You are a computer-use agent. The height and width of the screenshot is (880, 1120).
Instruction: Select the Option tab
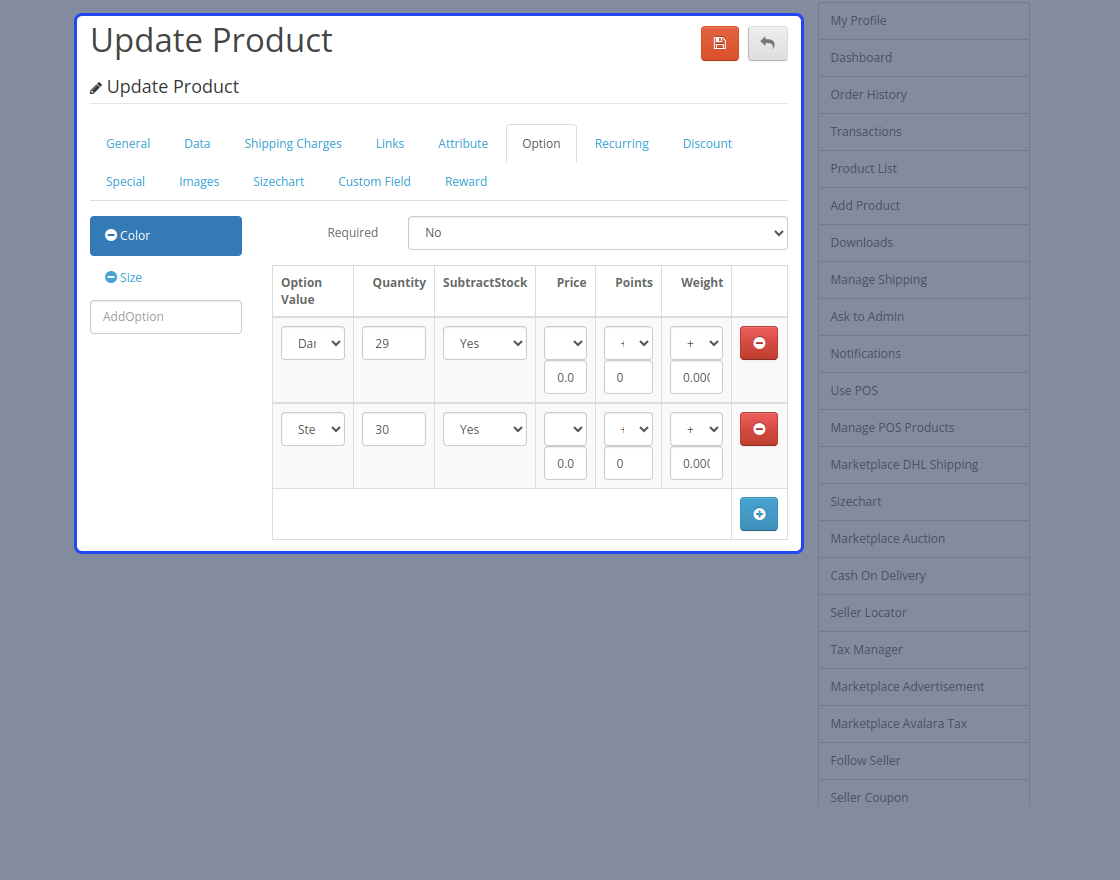click(541, 144)
